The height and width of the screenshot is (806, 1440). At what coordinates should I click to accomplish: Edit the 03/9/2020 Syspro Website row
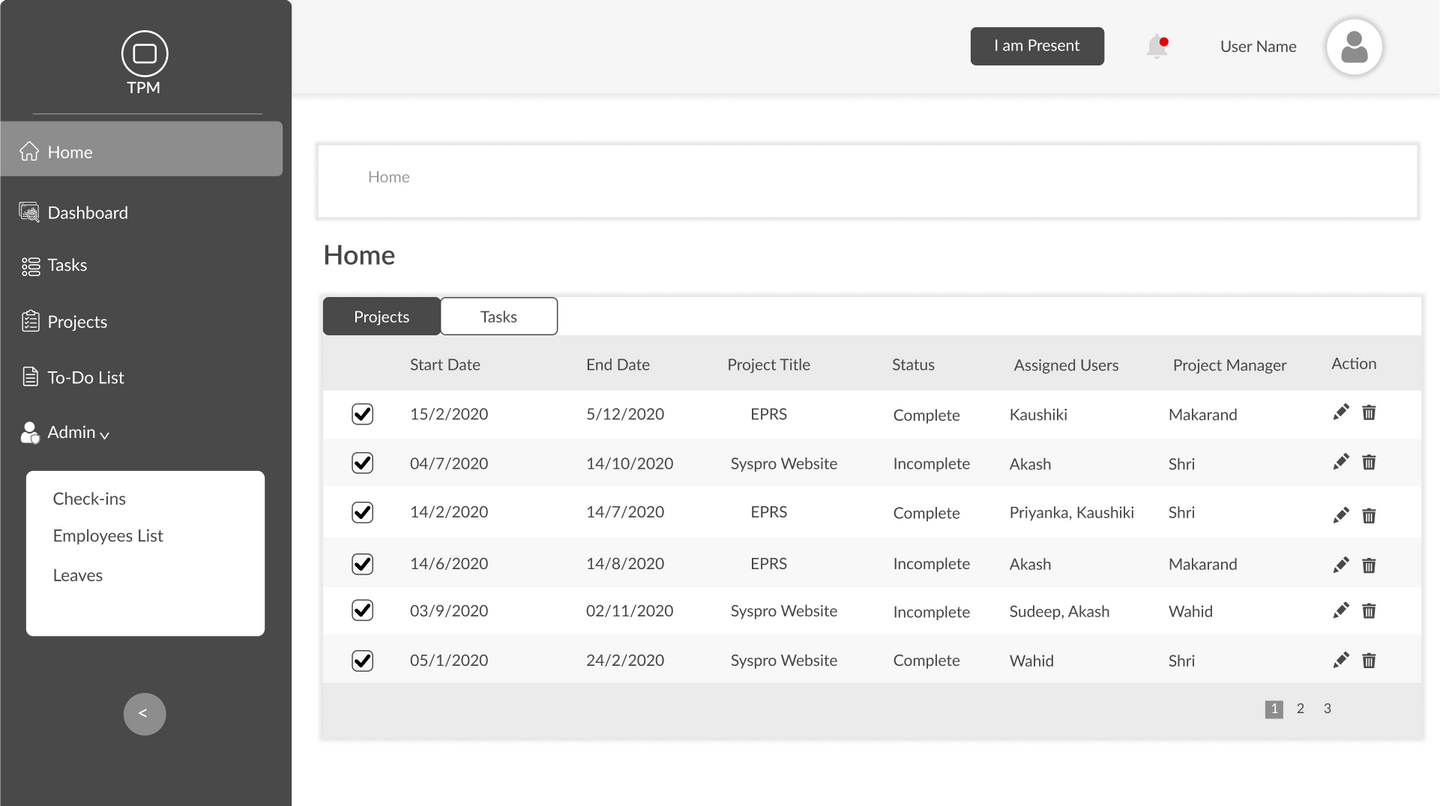pyautogui.click(x=1341, y=610)
